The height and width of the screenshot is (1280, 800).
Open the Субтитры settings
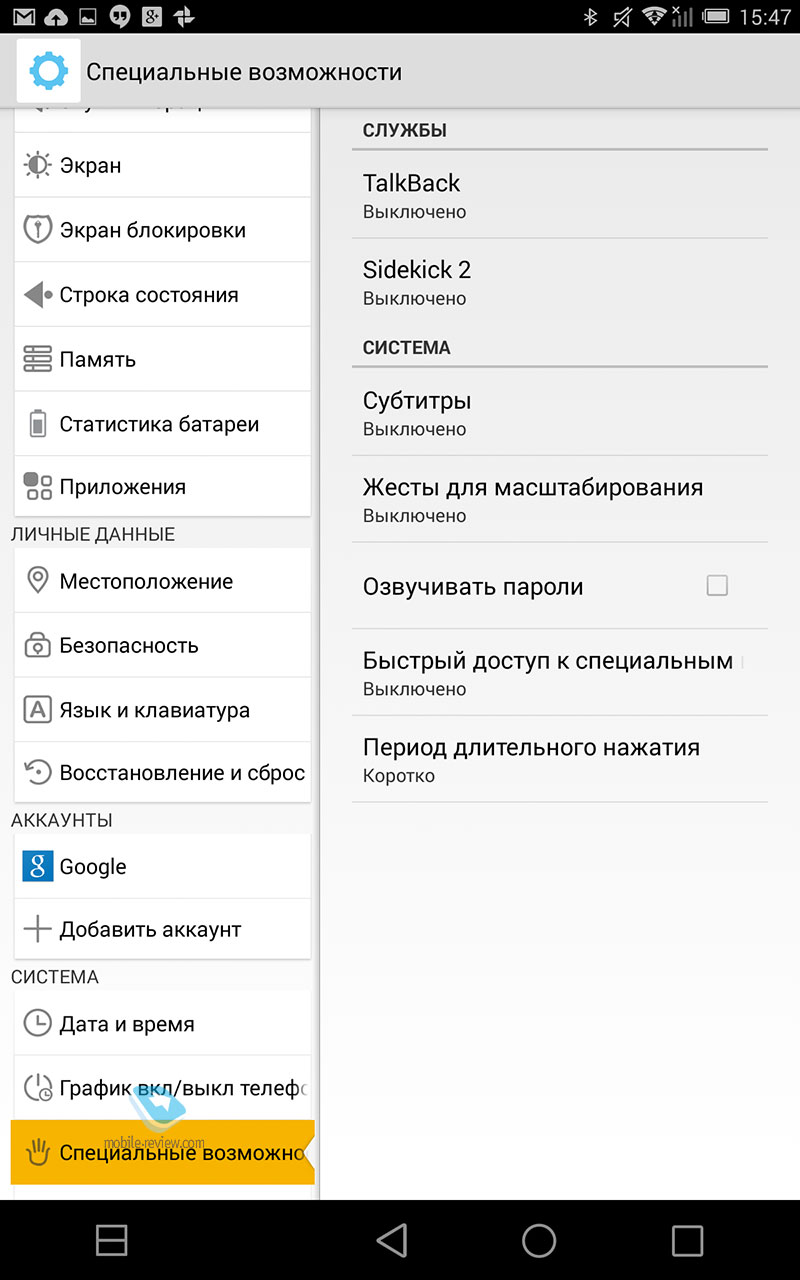coord(560,412)
